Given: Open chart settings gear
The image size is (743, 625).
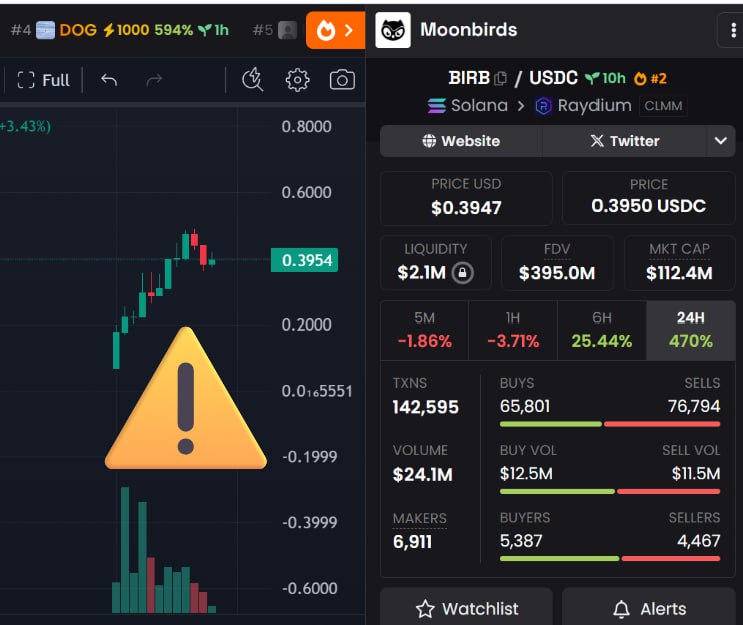Looking at the screenshot, I should click(x=298, y=80).
